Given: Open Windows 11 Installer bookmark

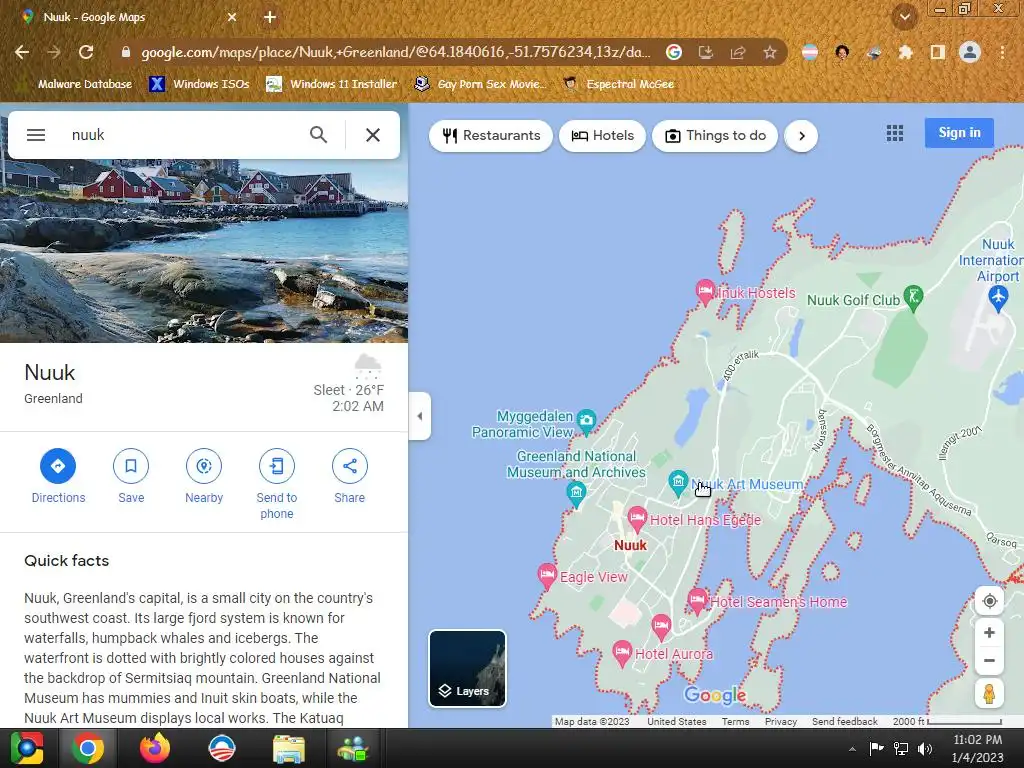Looking at the screenshot, I should coord(332,84).
